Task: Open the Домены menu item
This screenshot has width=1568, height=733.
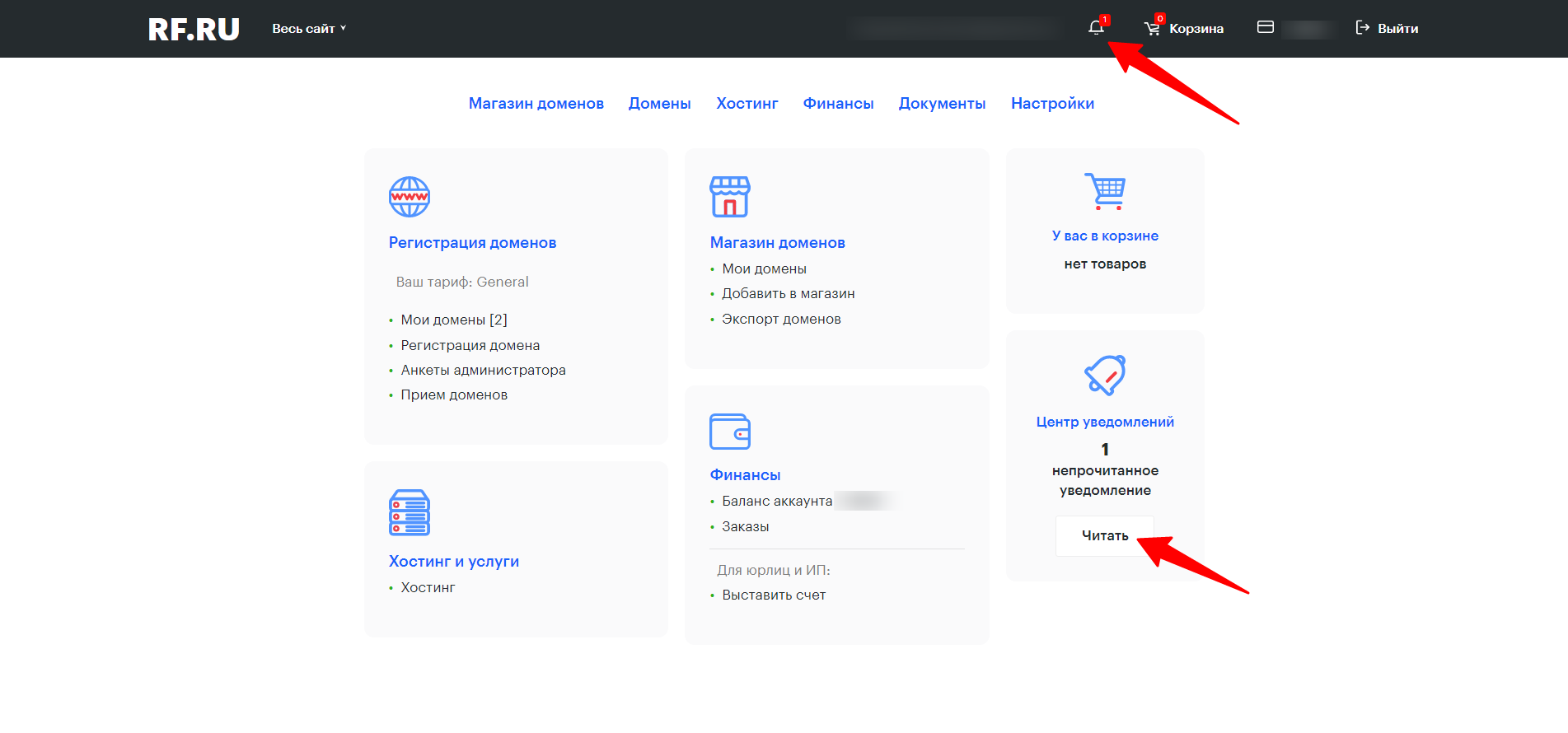Action: click(x=659, y=104)
